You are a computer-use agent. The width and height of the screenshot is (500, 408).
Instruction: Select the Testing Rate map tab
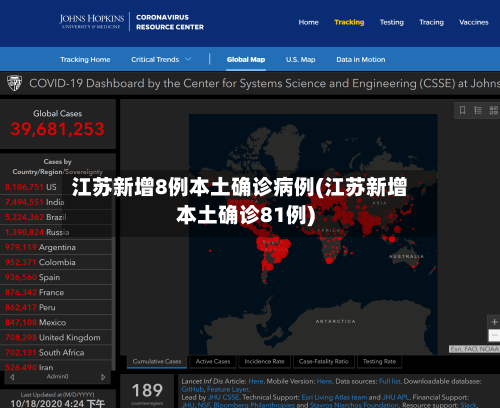click(x=379, y=361)
